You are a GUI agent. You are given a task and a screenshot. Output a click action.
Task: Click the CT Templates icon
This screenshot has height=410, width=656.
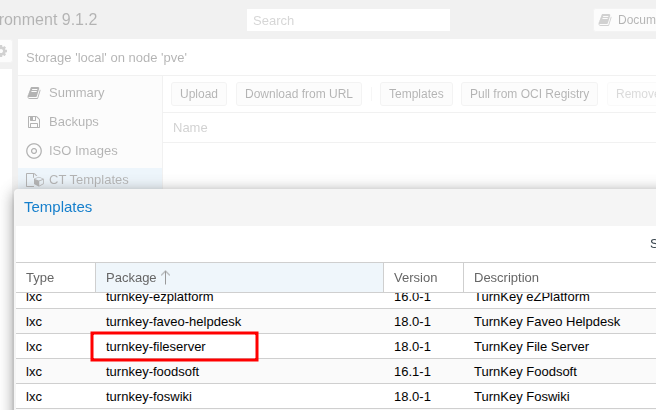[34, 180]
